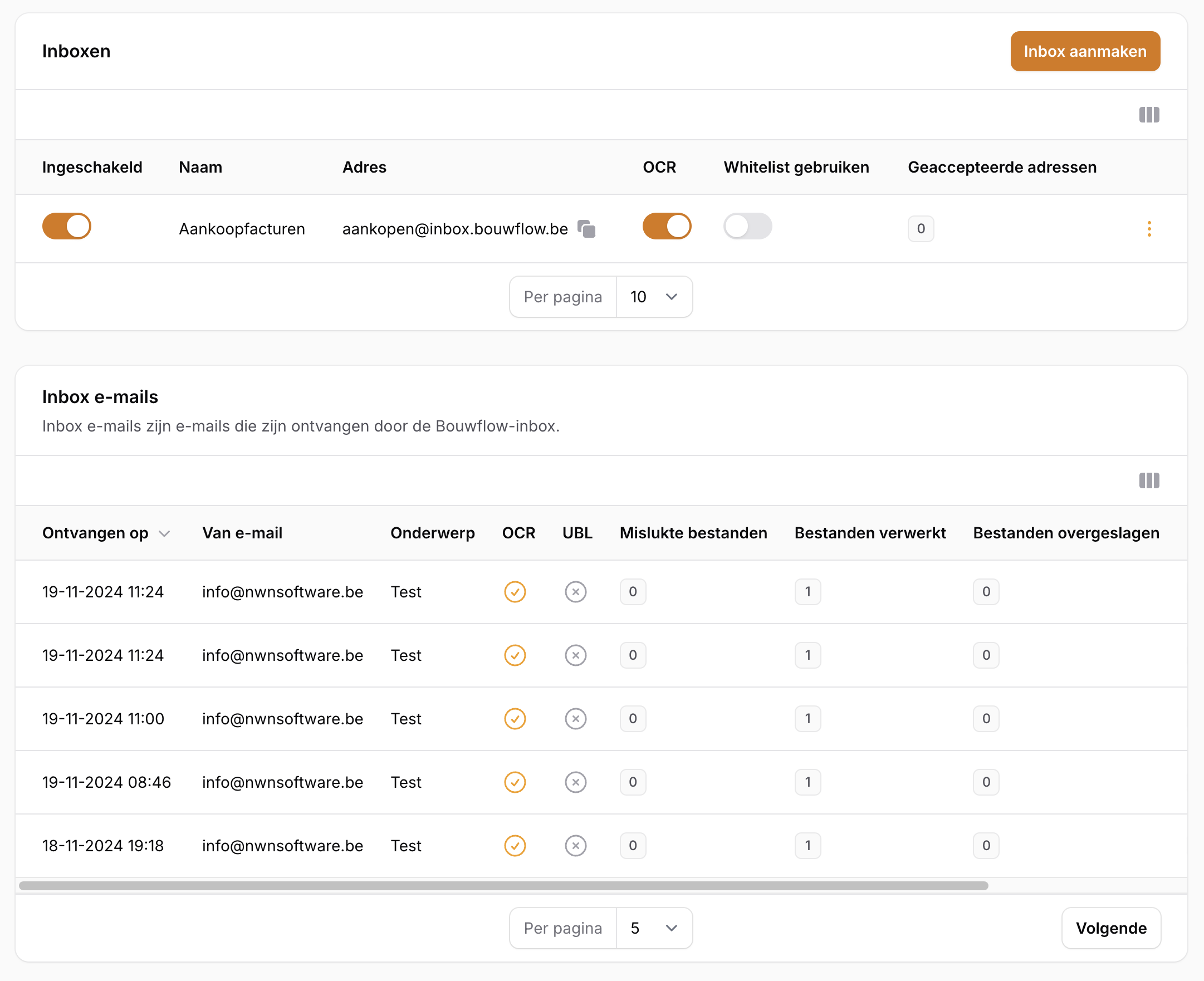The image size is (1204, 981).
Task: Disable the Ingeschakeld toggle for Aankoopfacturen
Action: click(x=67, y=227)
